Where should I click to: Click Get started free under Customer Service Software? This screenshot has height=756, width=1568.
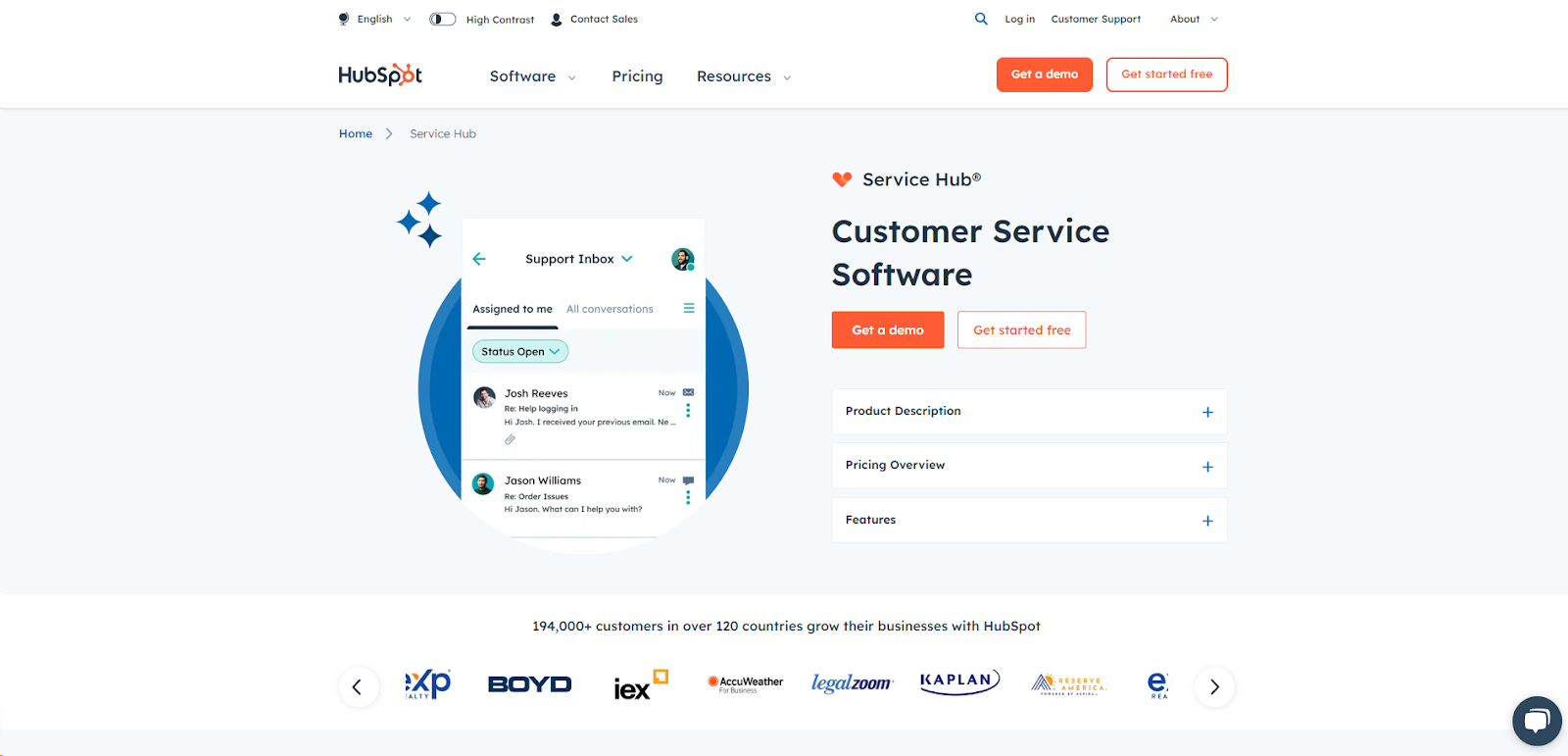tap(1022, 330)
